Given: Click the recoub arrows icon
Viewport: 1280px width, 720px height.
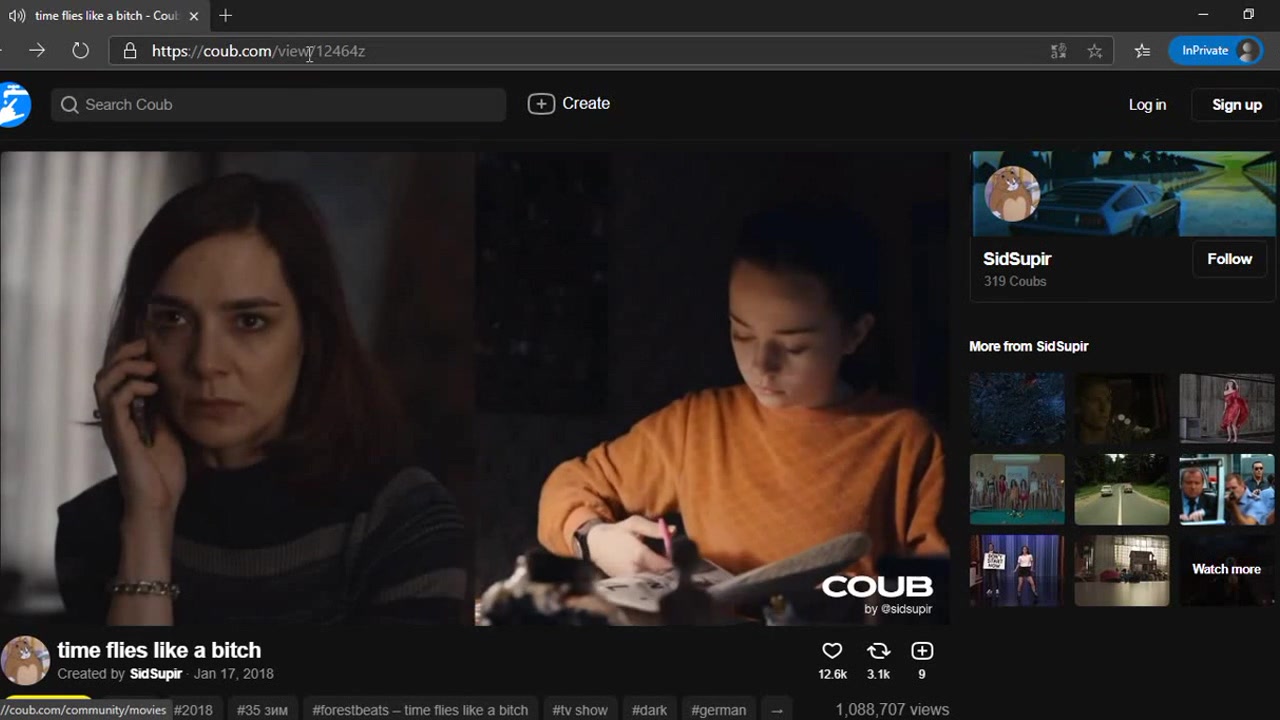Looking at the screenshot, I should [x=878, y=651].
